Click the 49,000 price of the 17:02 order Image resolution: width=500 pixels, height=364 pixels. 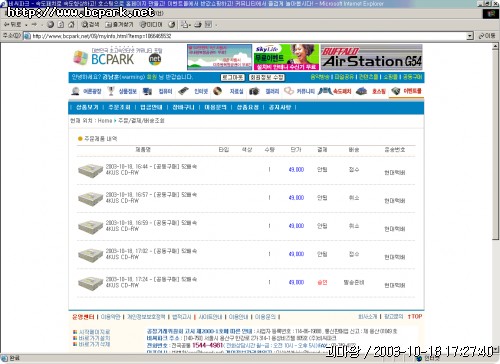pyautogui.click(x=296, y=254)
